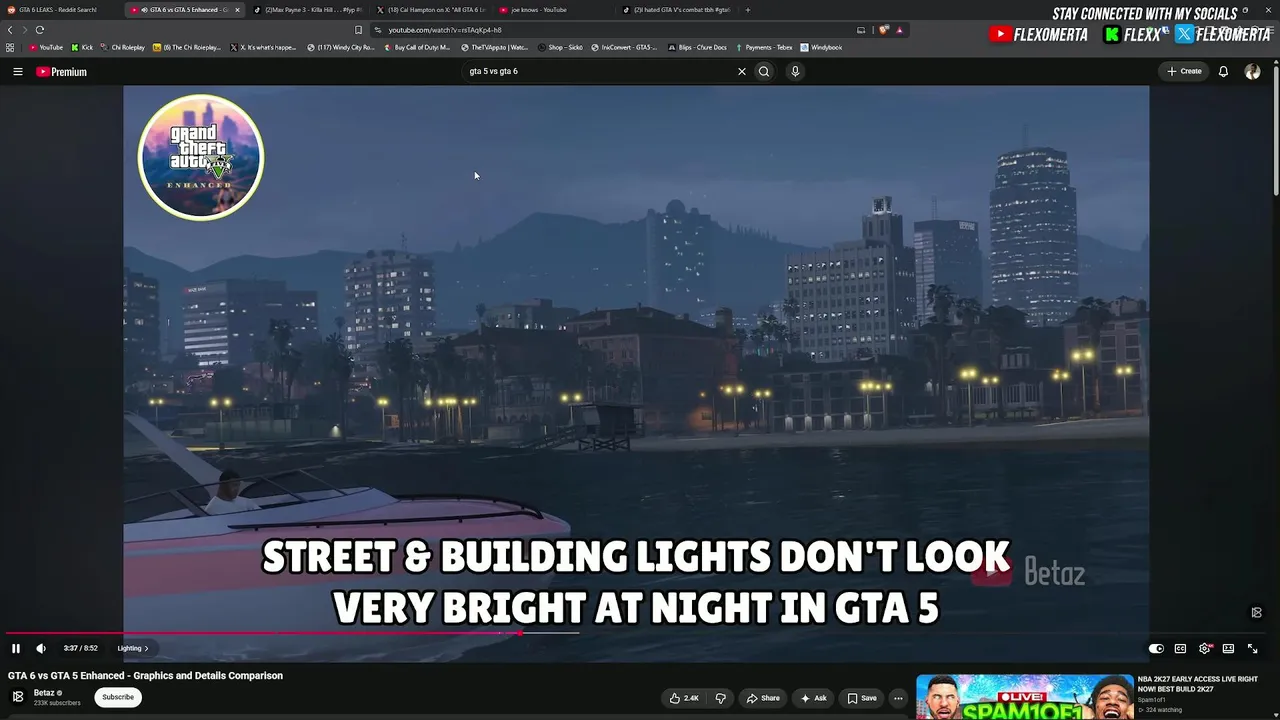Open the YouTube bookmark
Viewport: 1280px width, 720px height.
tap(46, 47)
